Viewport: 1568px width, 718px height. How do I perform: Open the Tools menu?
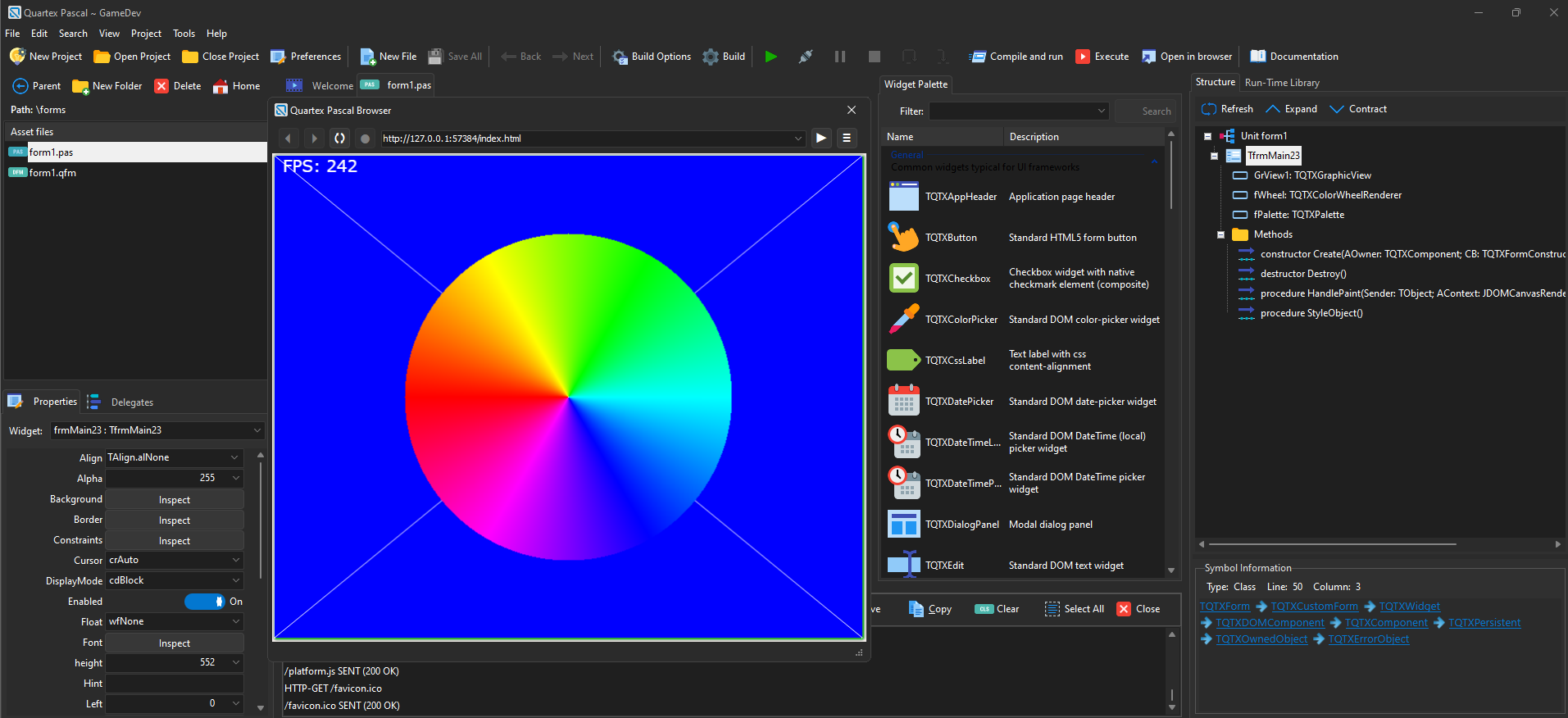184,34
